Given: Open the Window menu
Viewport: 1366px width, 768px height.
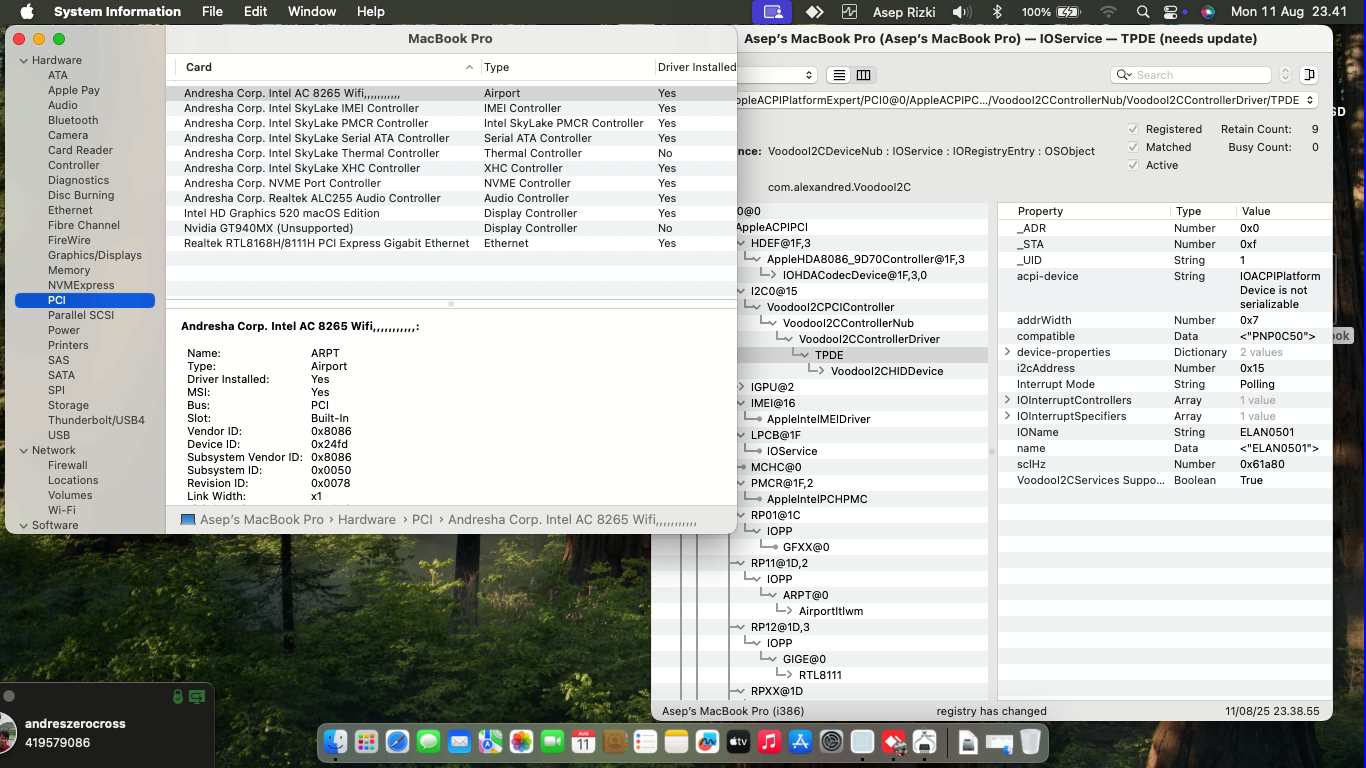Looking at the screenshot, I should [312, 12].
